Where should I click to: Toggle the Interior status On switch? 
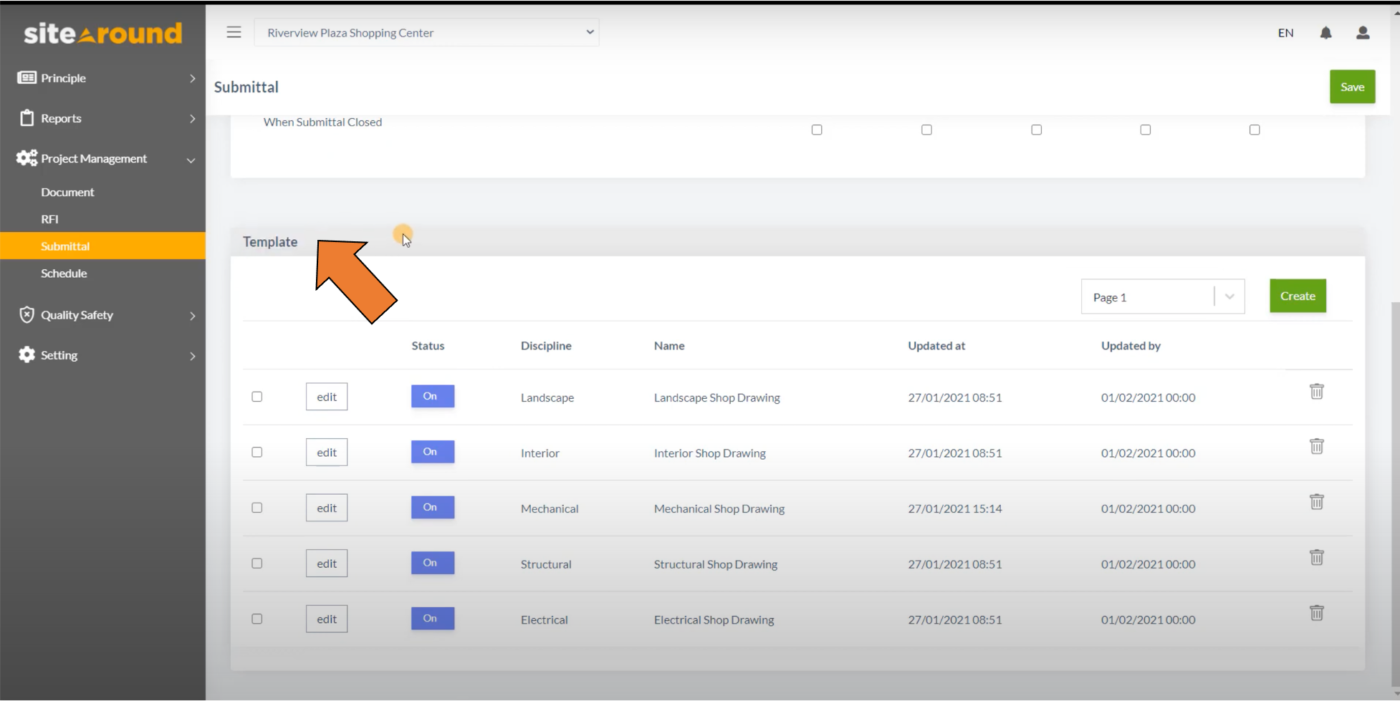click(x=433, y=452)
